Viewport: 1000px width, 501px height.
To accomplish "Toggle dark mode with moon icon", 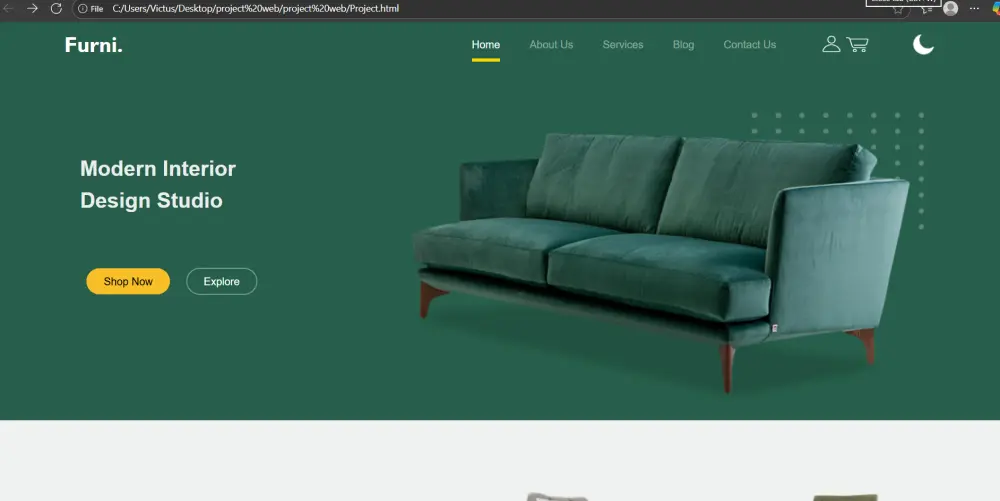I will tap(923, 44).
